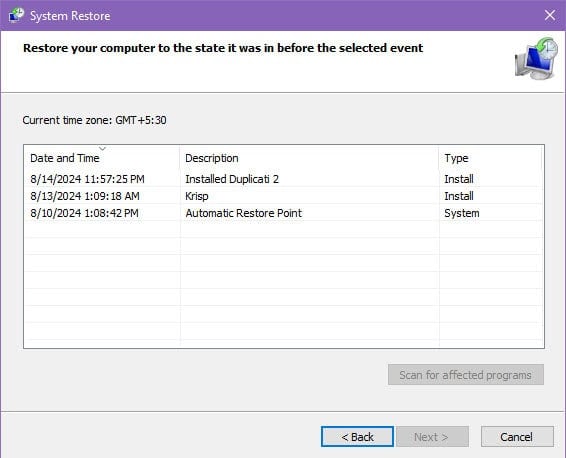Click the sort arrow above Date and Time
The width and height of the screenshot is (566, 458).
point(103,148)
